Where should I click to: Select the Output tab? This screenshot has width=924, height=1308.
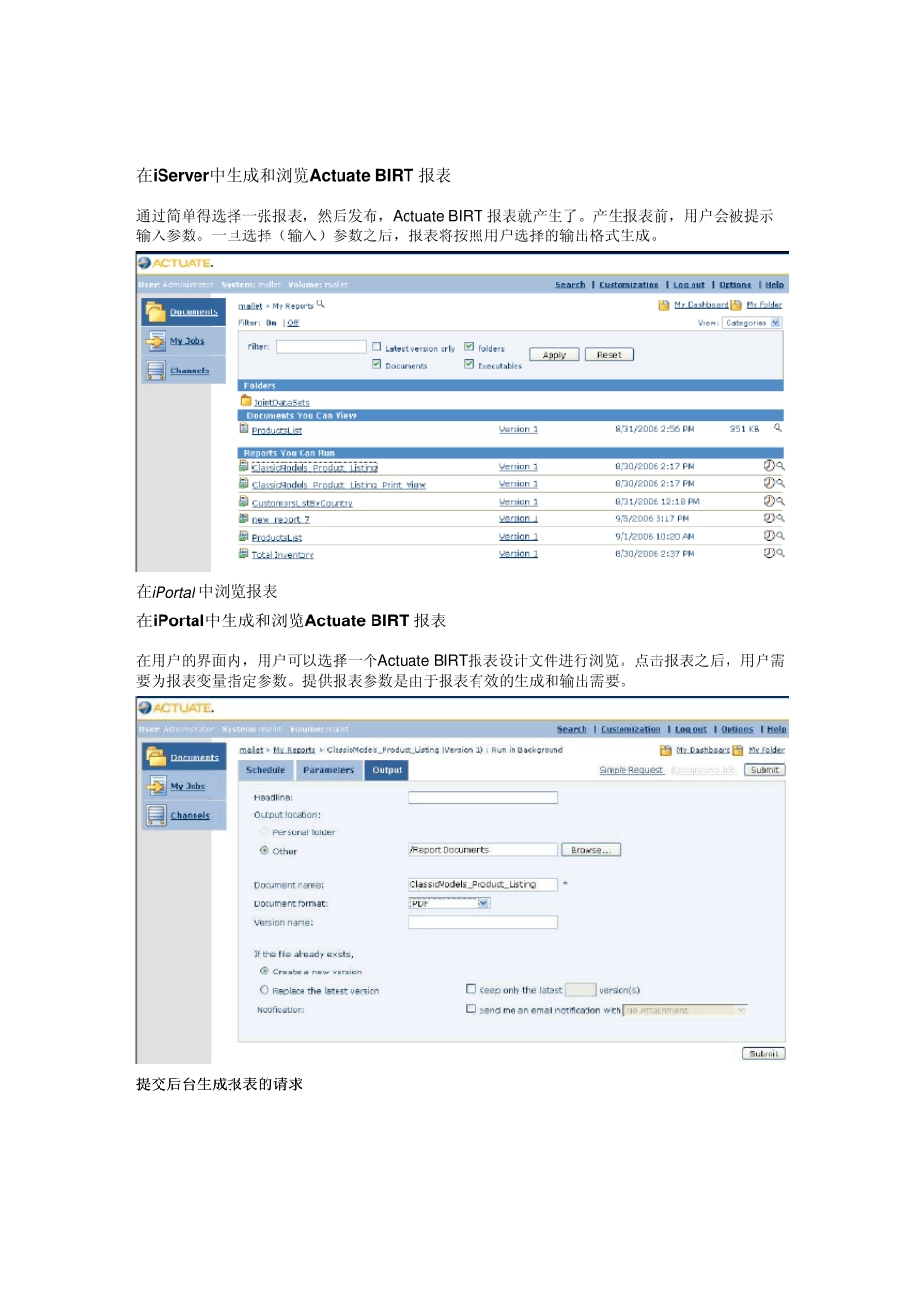(387, 770)
